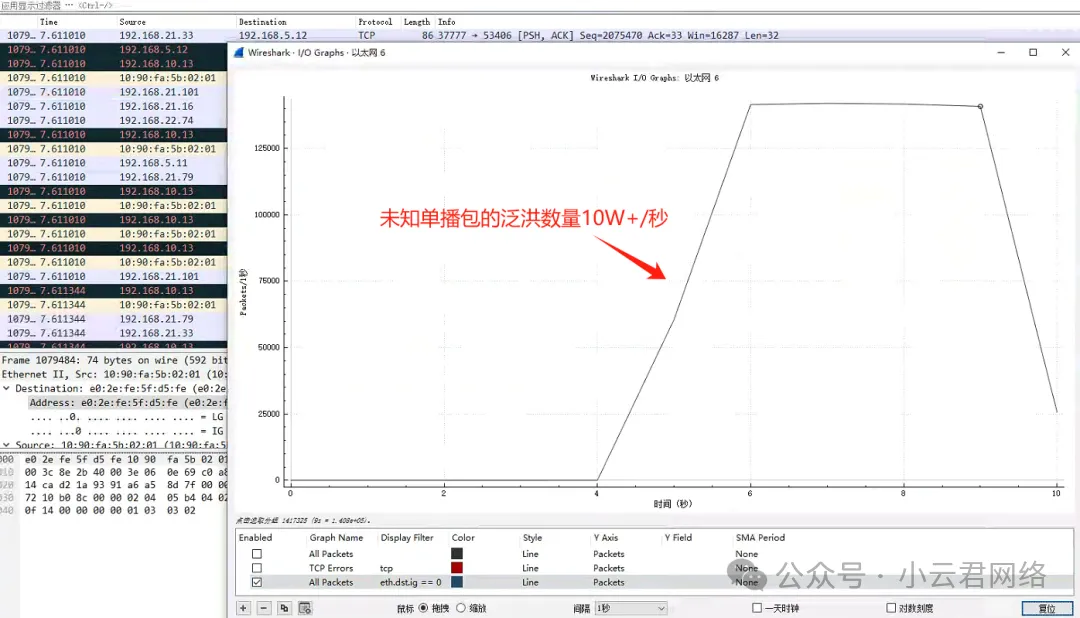Select the 缩放 zoom mouse radio button
Image resolution: width=1080 pixels, height=618 pixels.
(461, 608)
